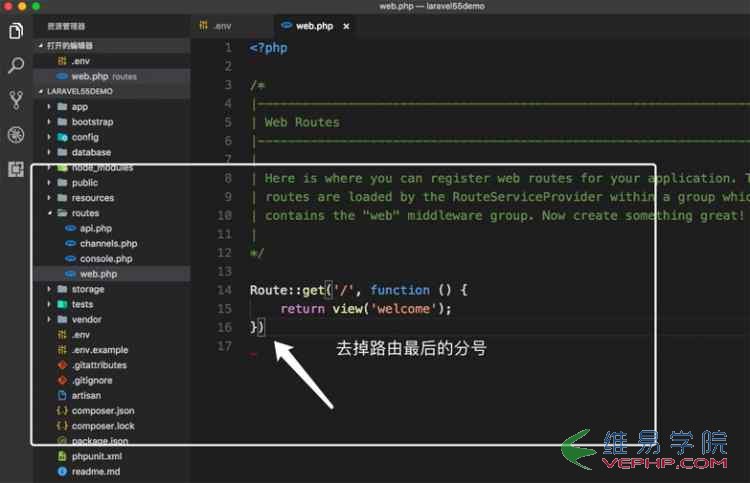
Task: Open console.php file
Action: (x=111, y=259)
